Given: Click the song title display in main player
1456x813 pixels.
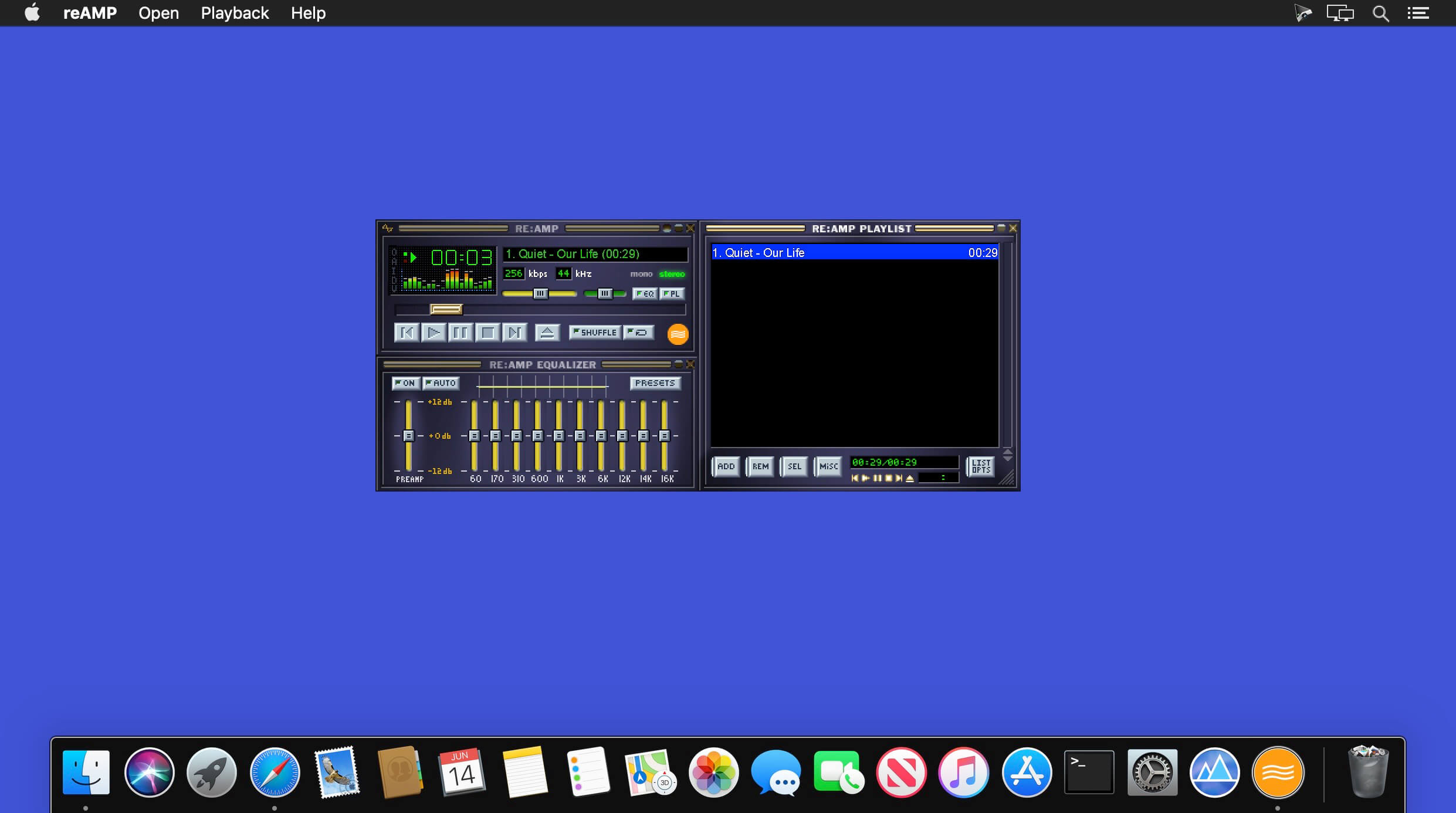Looking at the screenshot, I should (595, 254).
